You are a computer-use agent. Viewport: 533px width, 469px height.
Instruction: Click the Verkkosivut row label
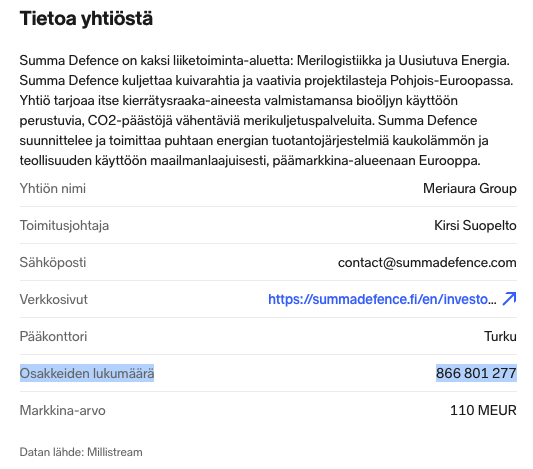[53, 299]
